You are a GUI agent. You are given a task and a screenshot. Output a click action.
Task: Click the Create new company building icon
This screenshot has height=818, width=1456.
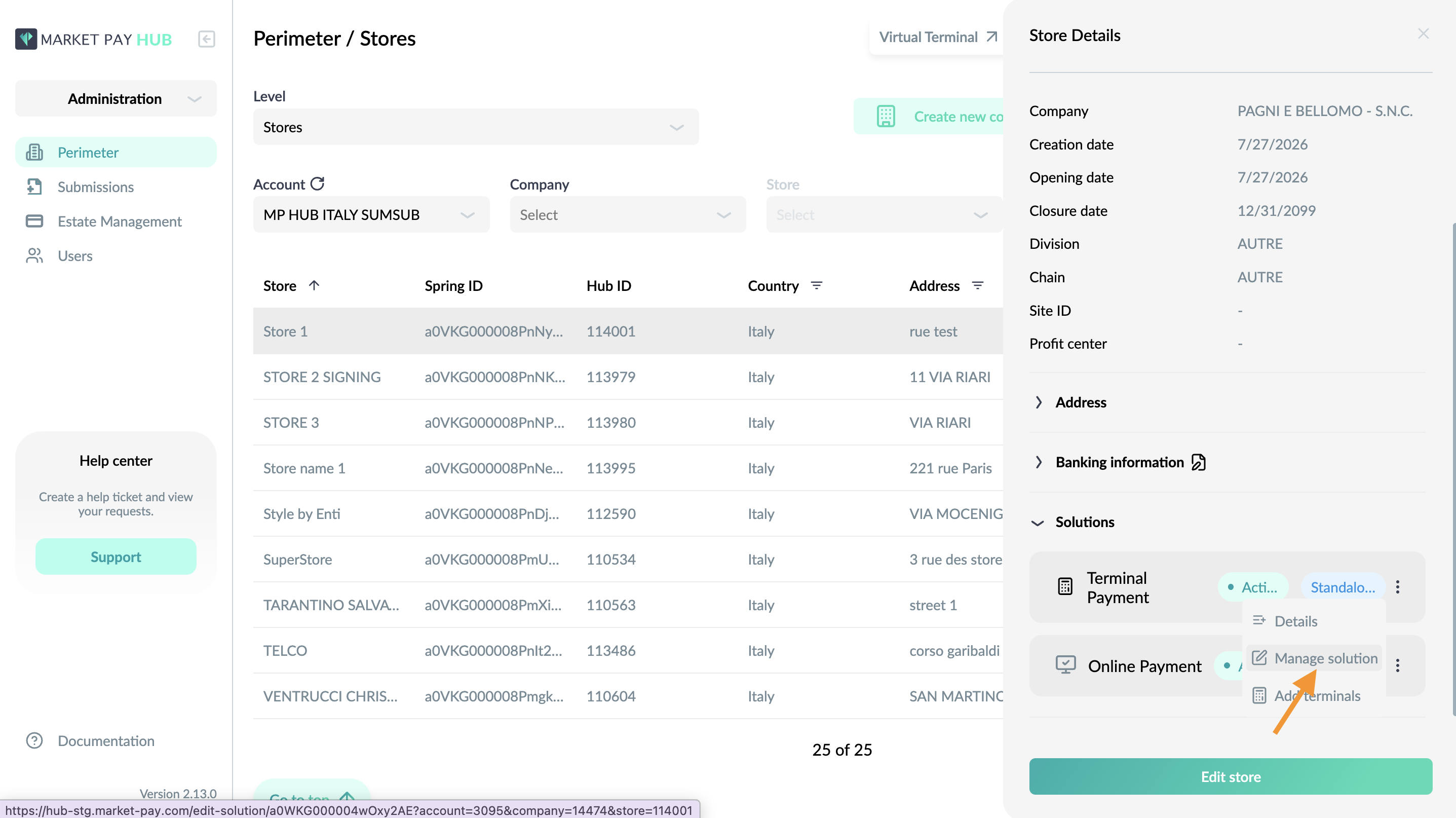(886, 116)
